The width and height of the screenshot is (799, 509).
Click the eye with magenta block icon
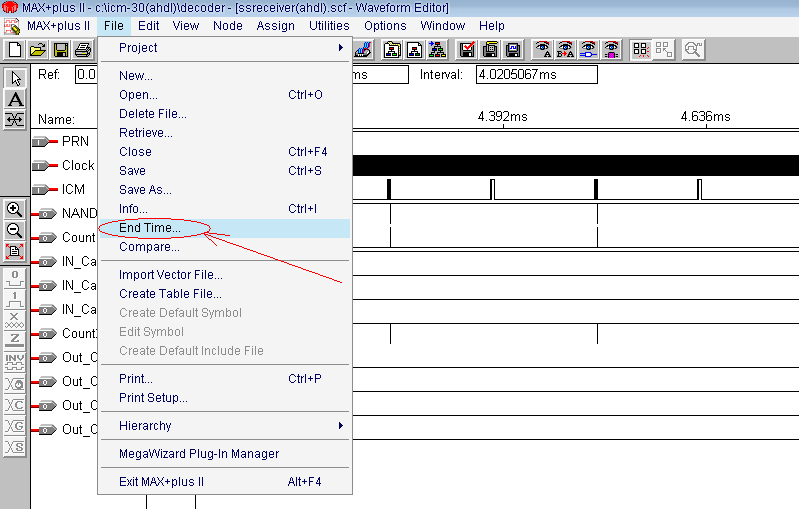(611, 49)
